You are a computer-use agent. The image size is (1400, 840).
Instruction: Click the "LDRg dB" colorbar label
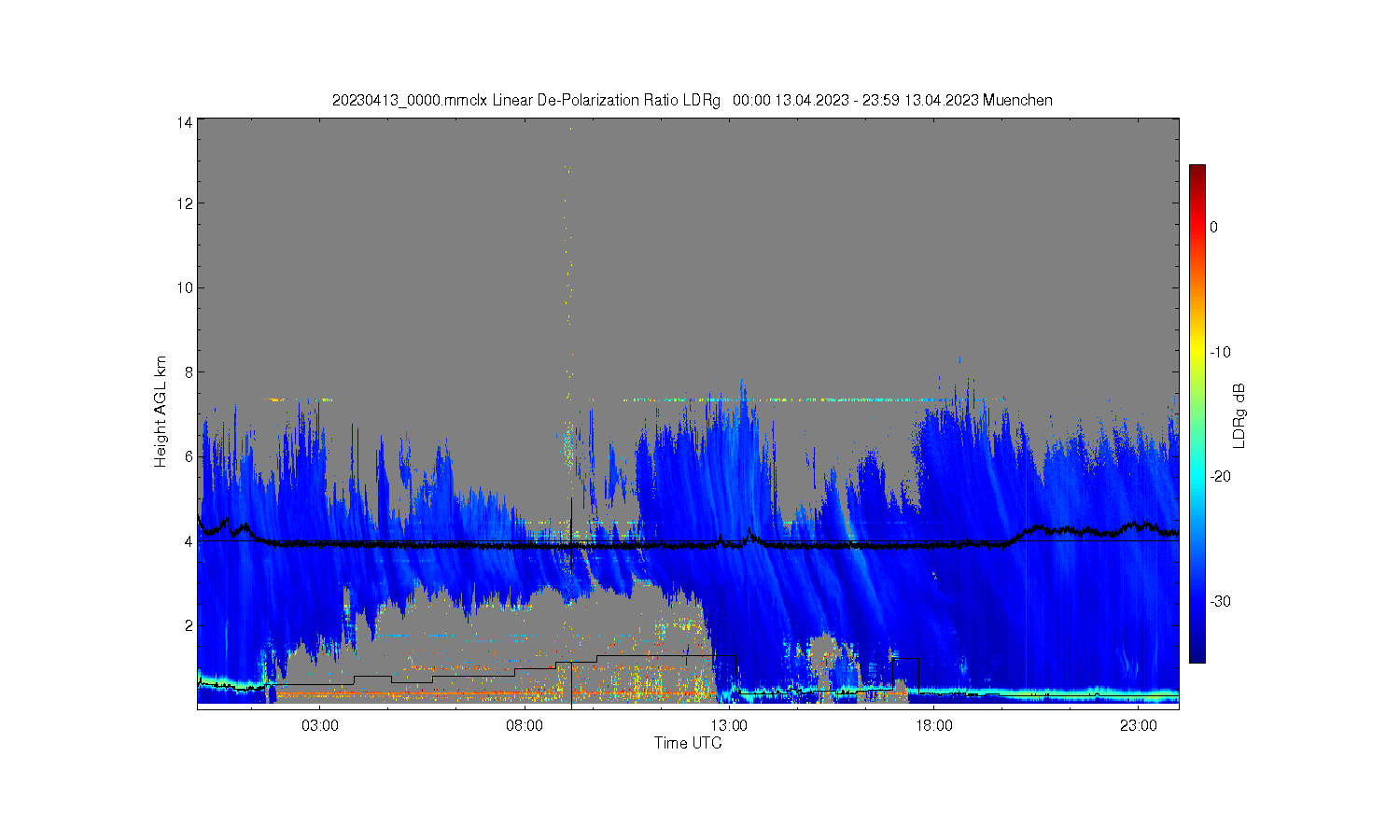point(1239,416)
